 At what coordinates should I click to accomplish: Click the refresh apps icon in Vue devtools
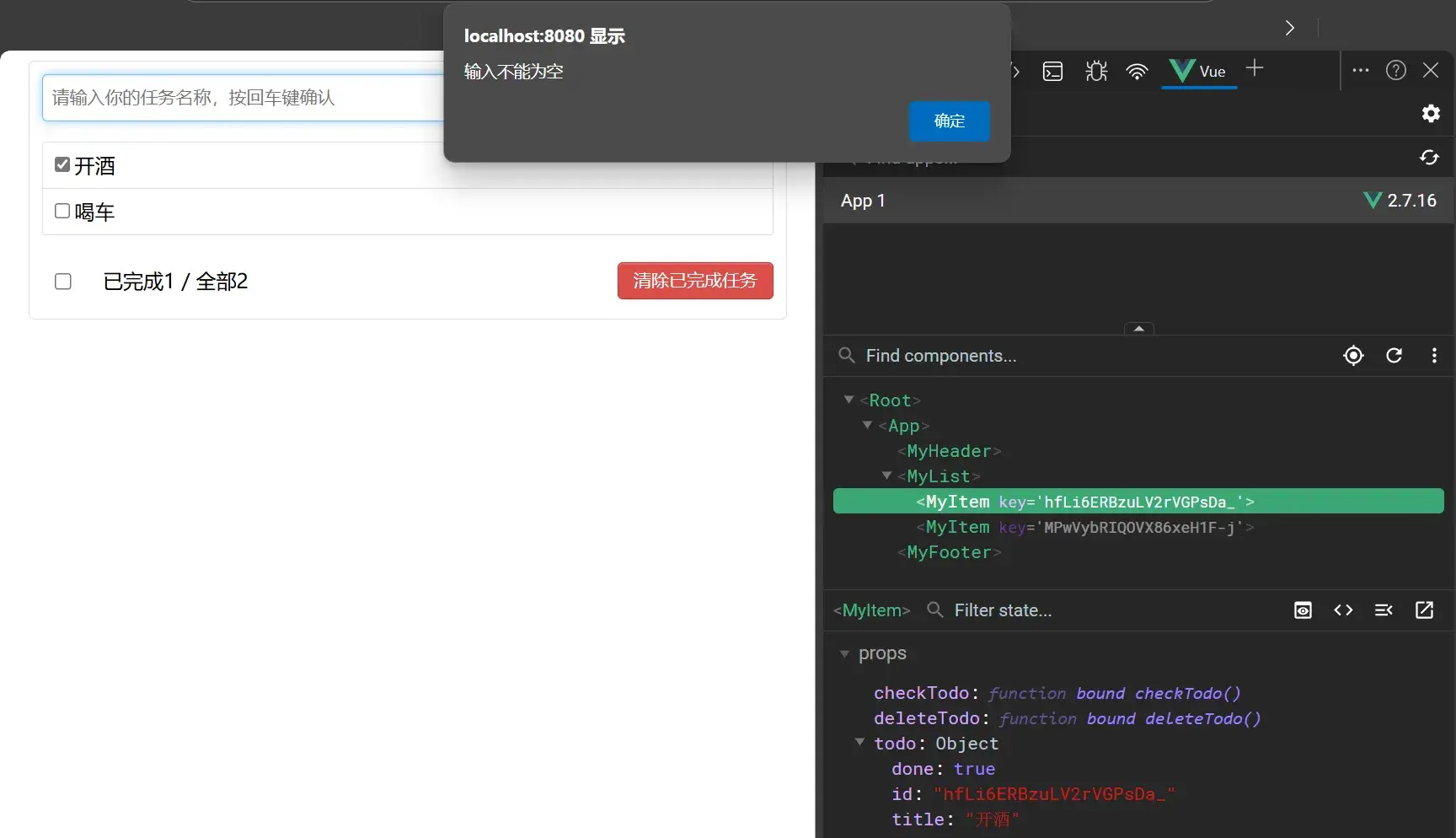coord(1429,157)
